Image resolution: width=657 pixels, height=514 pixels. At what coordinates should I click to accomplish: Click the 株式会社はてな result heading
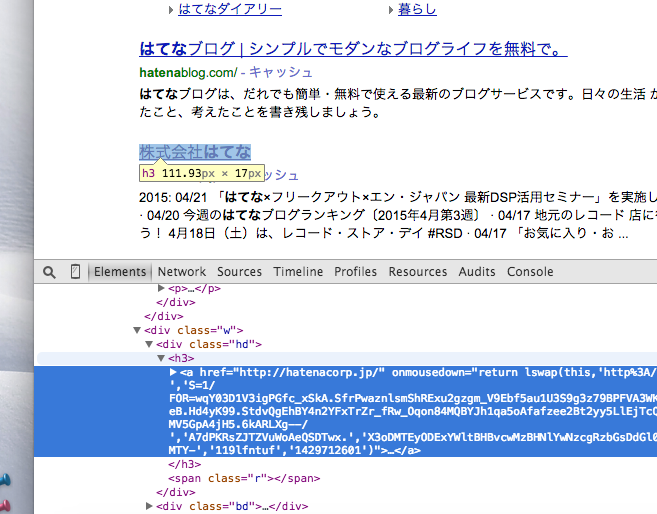pyautogui.click(x=195, y=152)
